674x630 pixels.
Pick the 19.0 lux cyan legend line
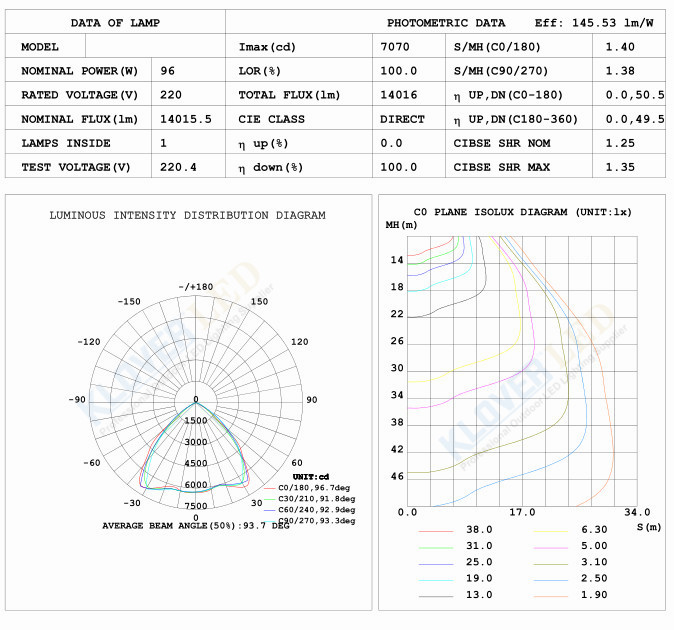(x=435, y=579)
